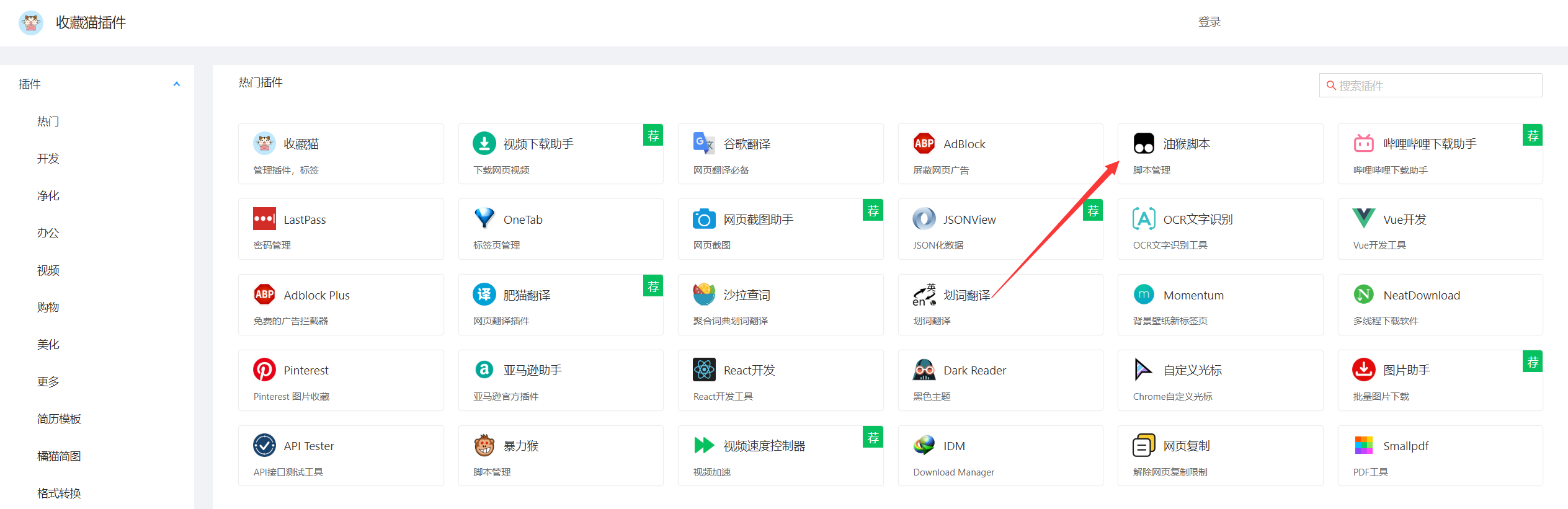Screen dimensions: 1568x509
Task: Click the AdBlock red ABP icon
Action: tap(924, 143)
